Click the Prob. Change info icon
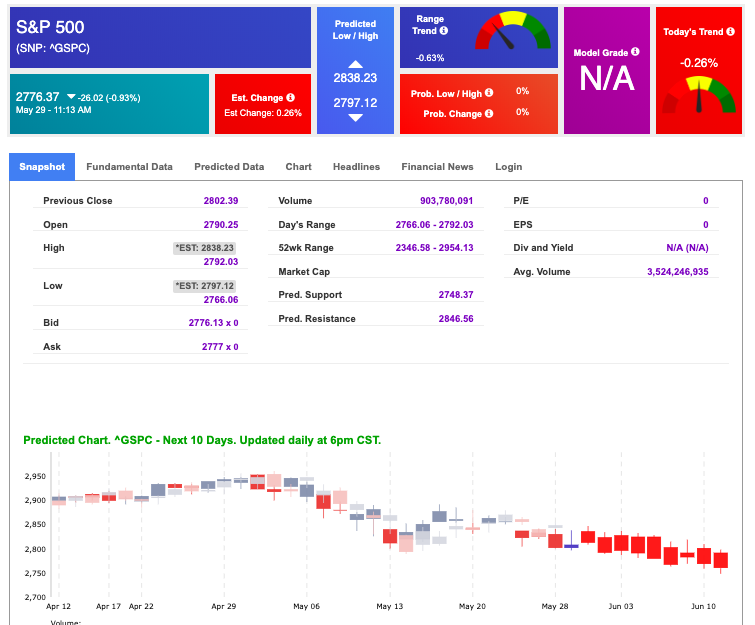 point(489,113)
